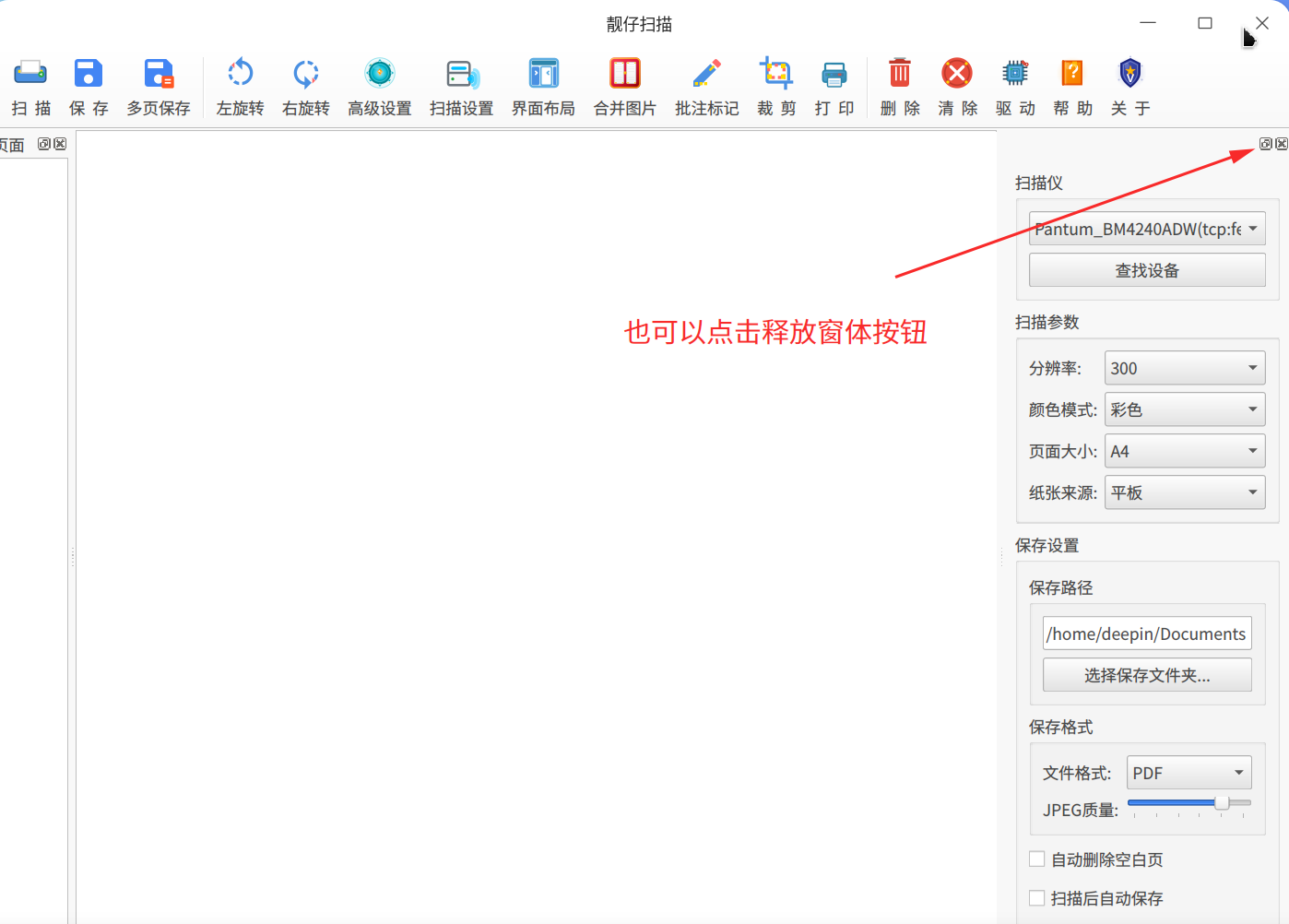
Task: Open 帮助 help icon
Action: click(1072, 74)
